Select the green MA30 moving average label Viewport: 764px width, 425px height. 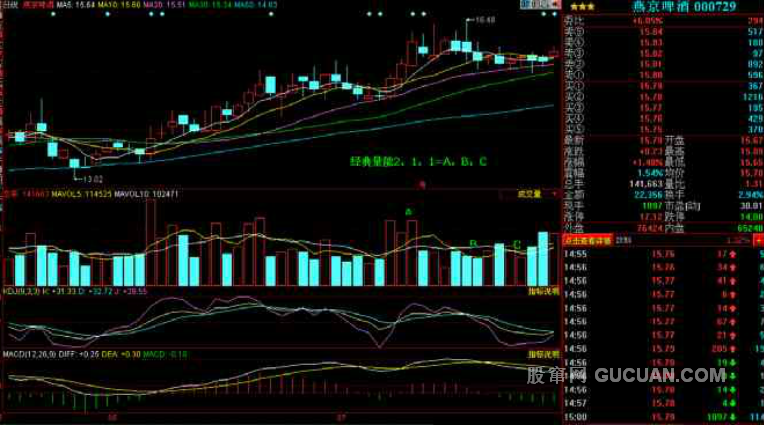209,5
